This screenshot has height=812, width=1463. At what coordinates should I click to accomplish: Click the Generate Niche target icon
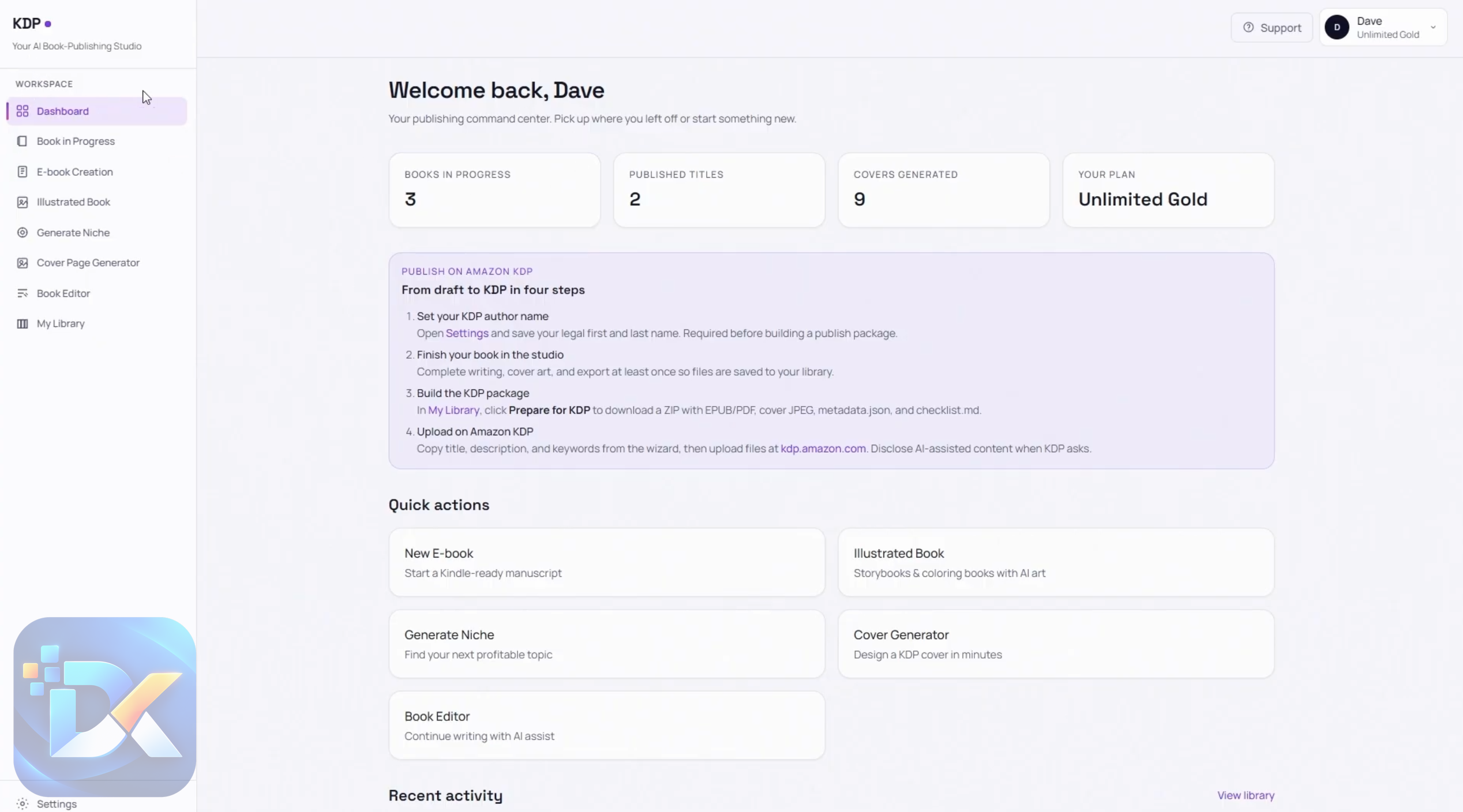point(22,232)
